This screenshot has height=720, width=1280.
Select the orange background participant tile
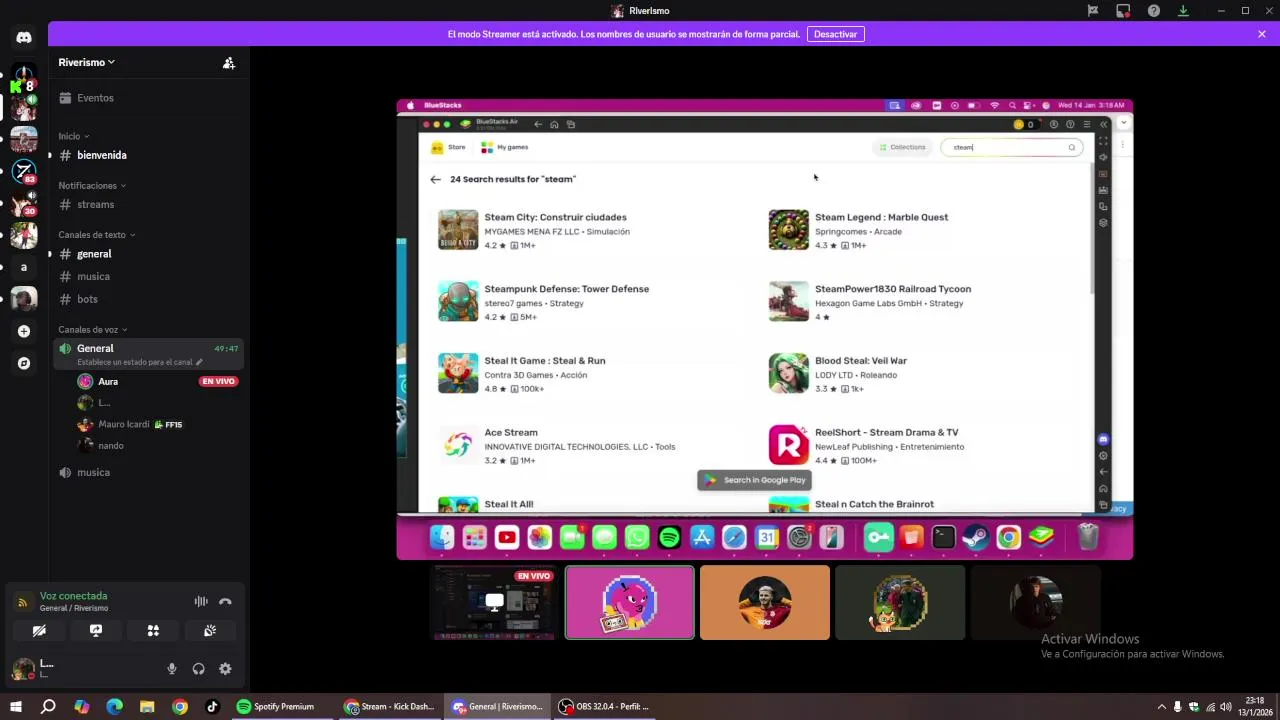click(x=765, y=602)
